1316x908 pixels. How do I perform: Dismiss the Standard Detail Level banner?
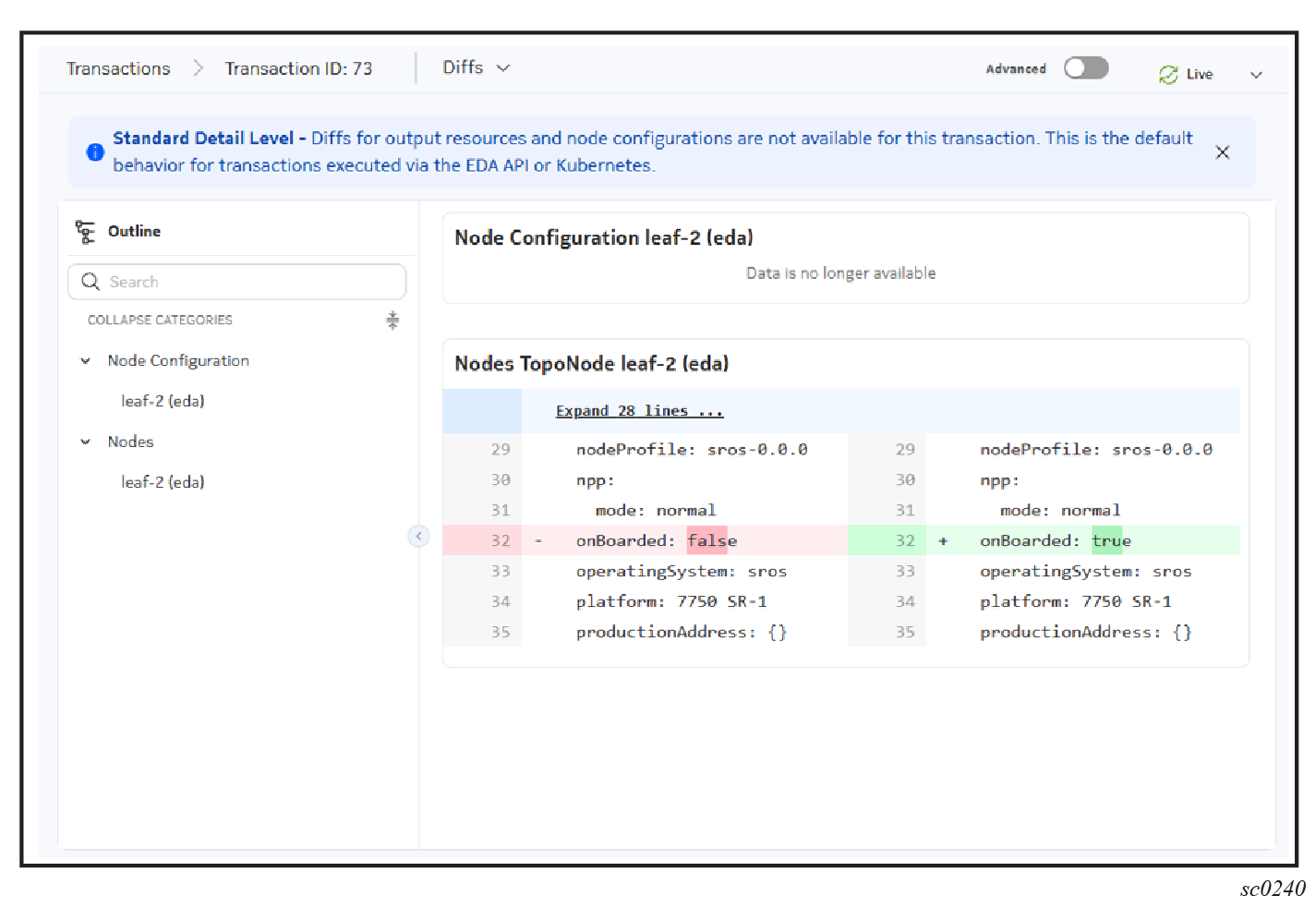(1222, 152)
